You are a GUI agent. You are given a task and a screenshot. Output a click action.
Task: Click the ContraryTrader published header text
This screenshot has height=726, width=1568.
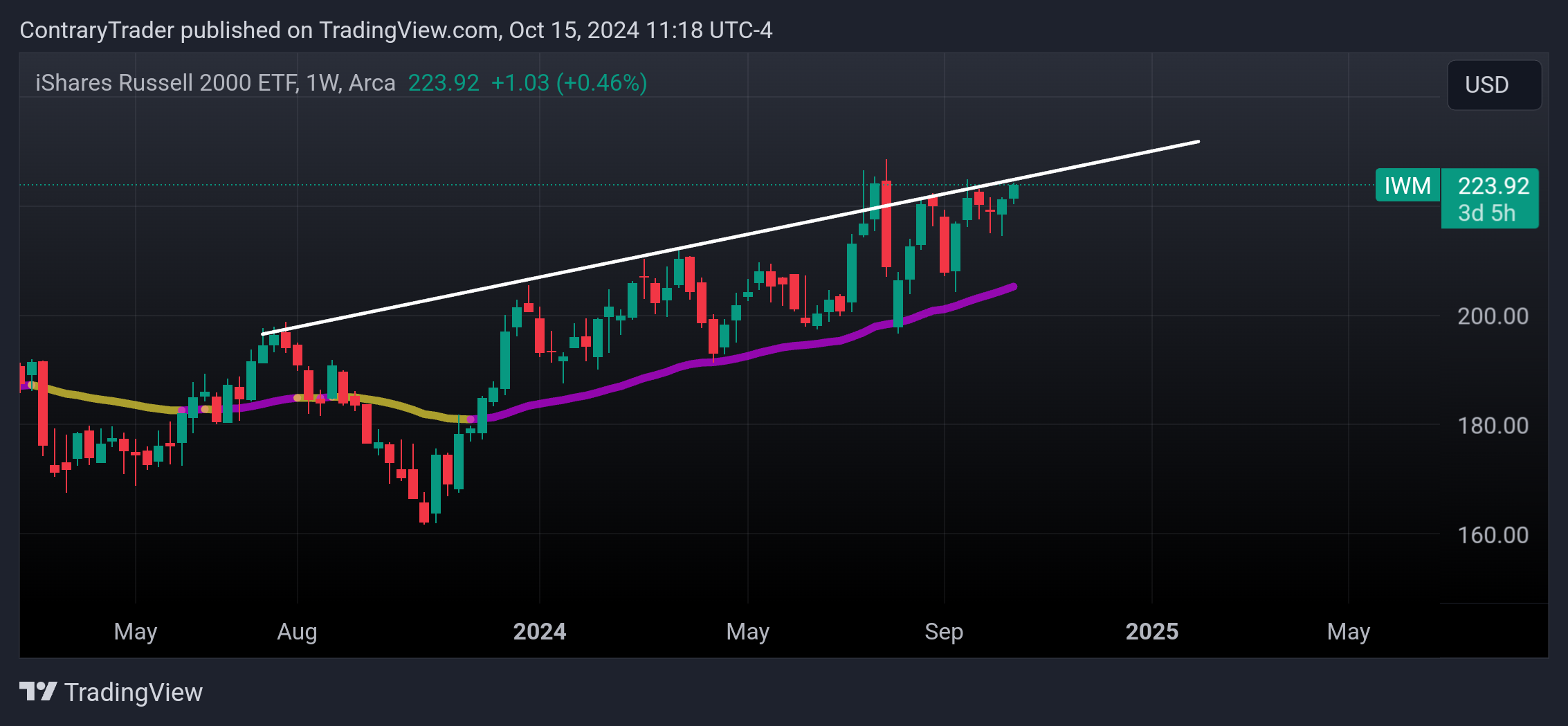click(x=396, y=30)
